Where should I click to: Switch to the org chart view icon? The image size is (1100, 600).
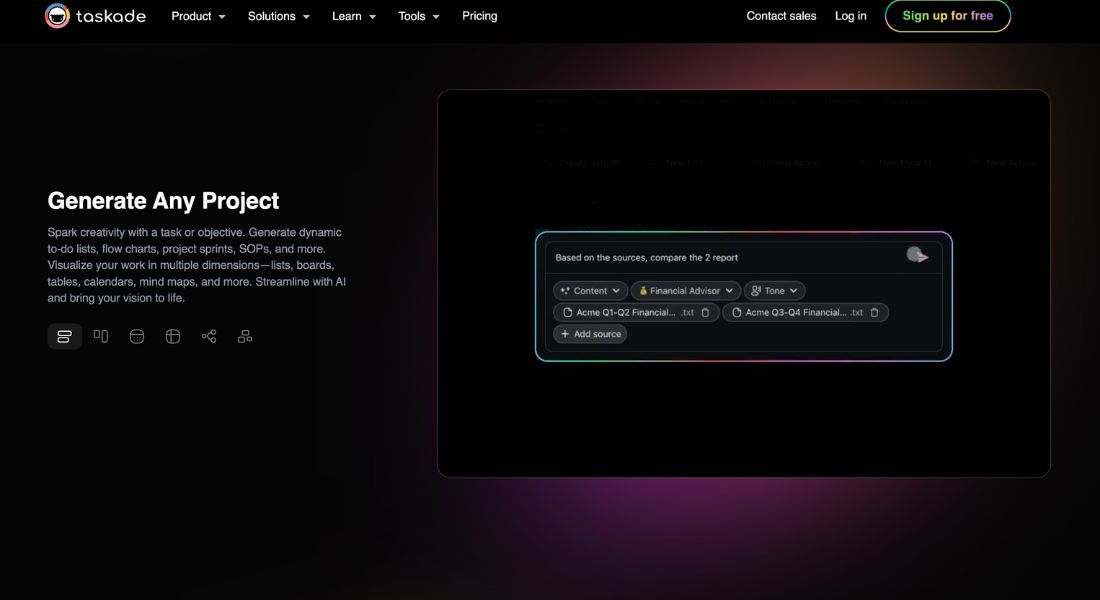pos(245,337)
